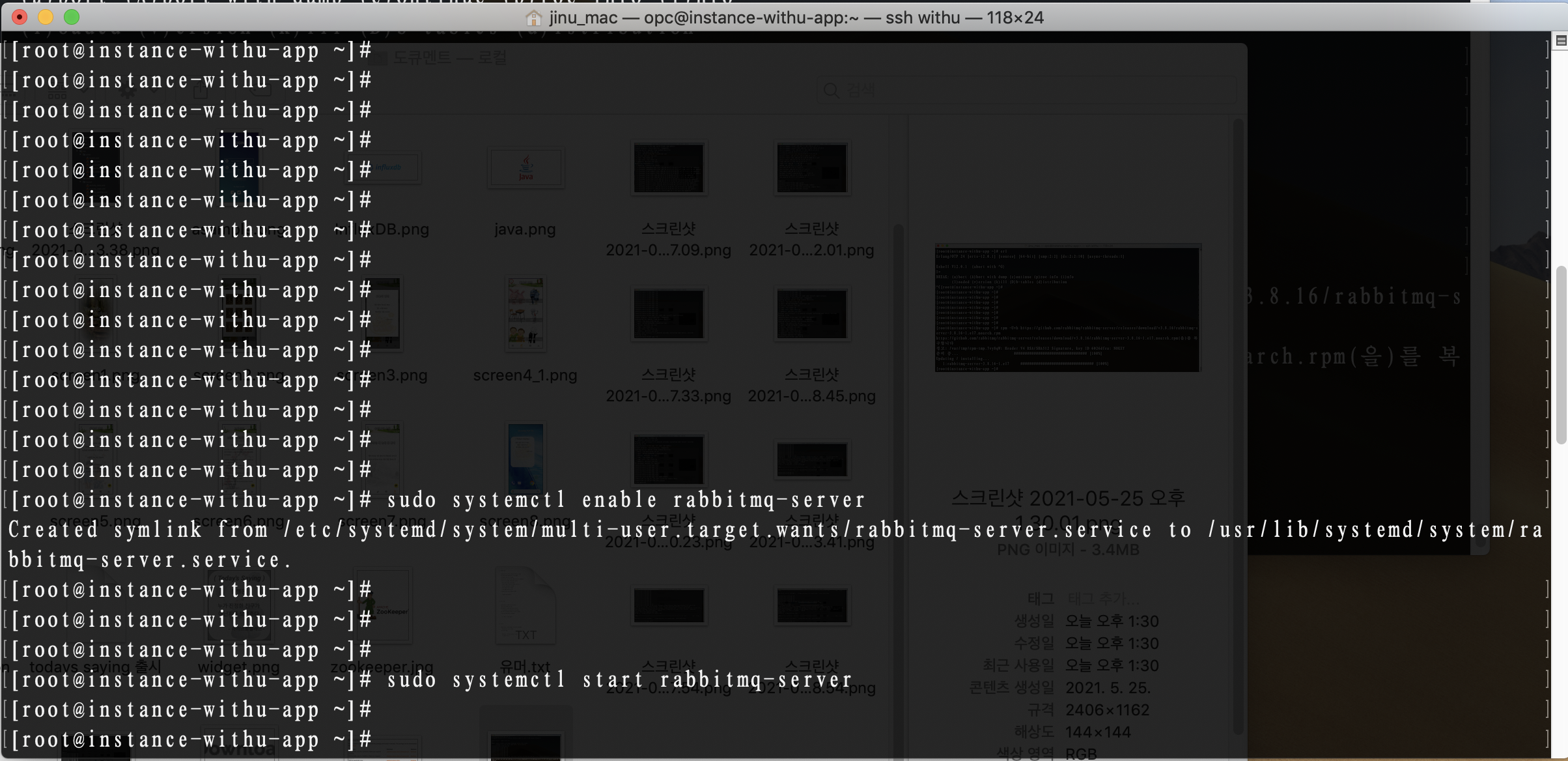Click the split pane icon at top right
Viewport: 1568px width, 761px height.
tap(1561, 41)
